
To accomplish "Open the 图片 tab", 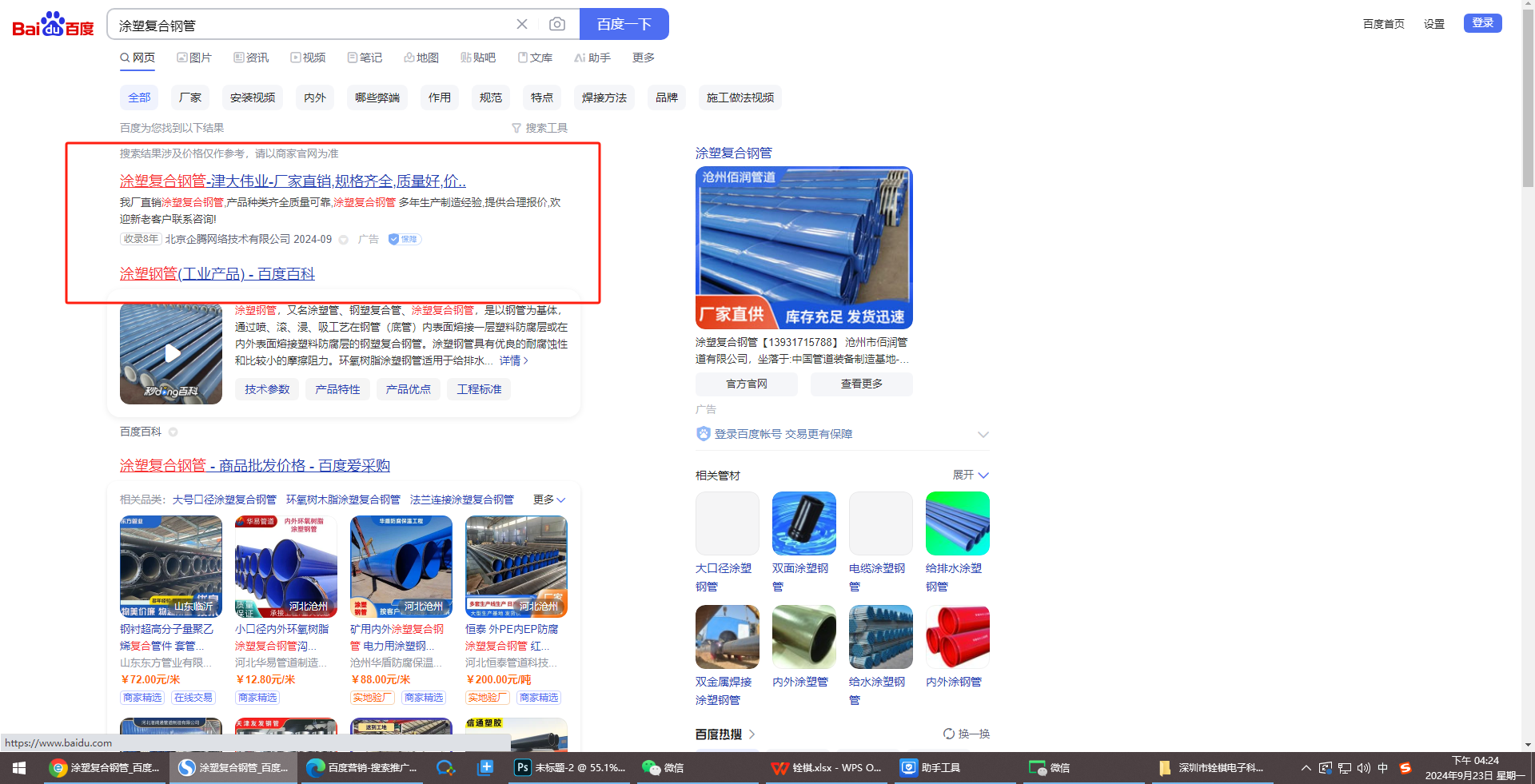I will pyautogui.click(x=194, y=58).
